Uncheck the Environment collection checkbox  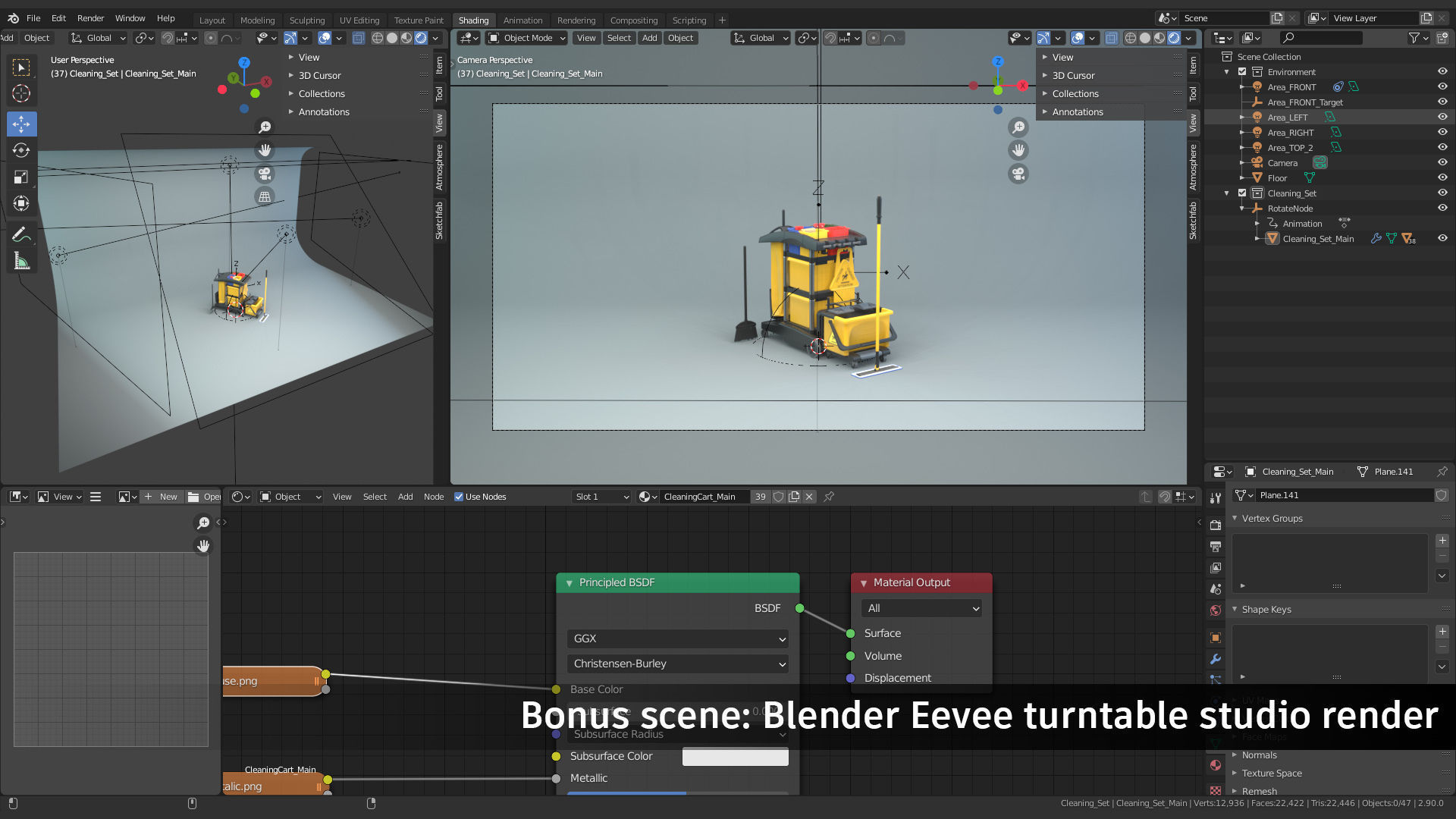click(x=1242, y=71)
